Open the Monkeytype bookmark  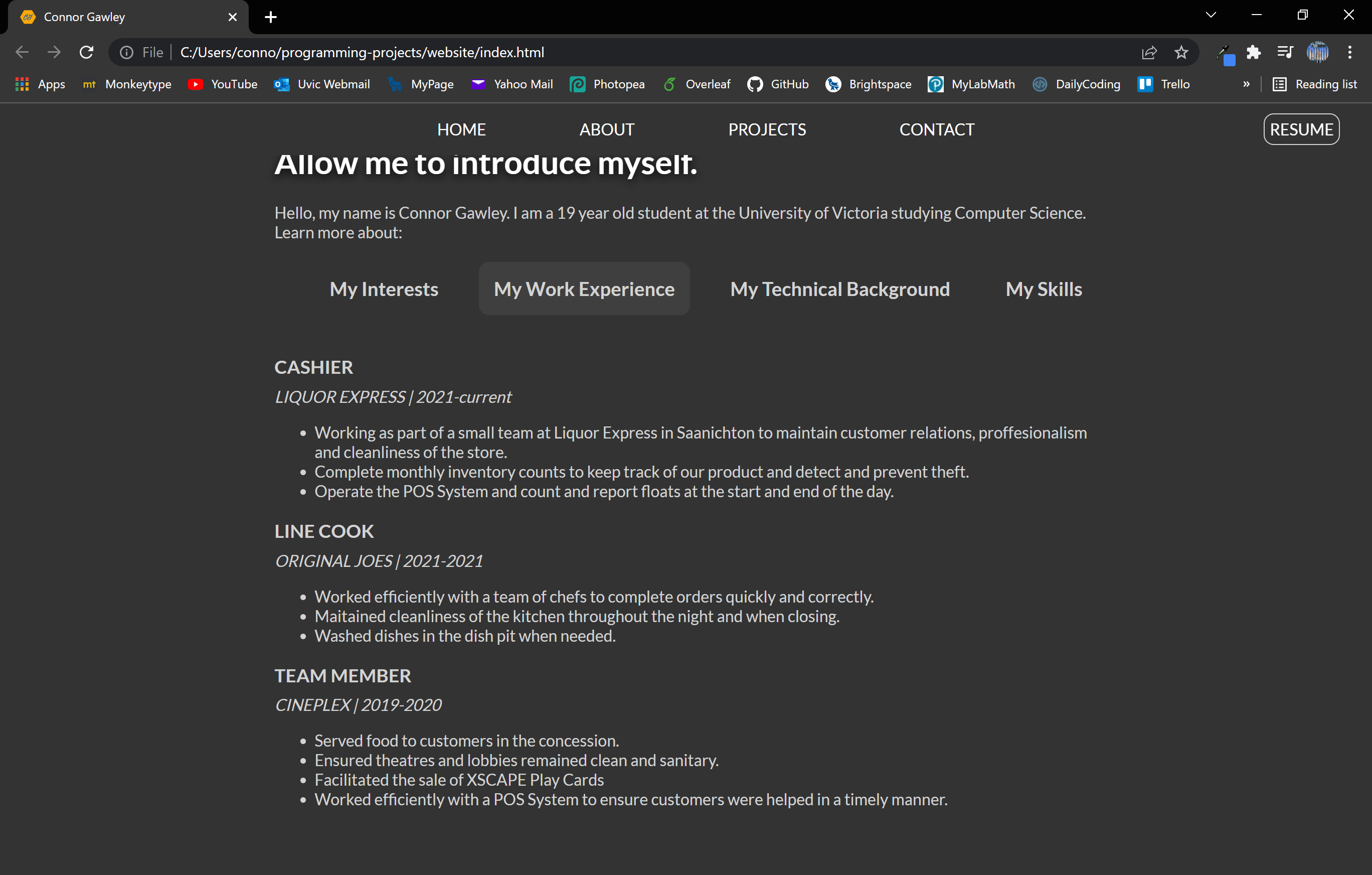point(126,84)
